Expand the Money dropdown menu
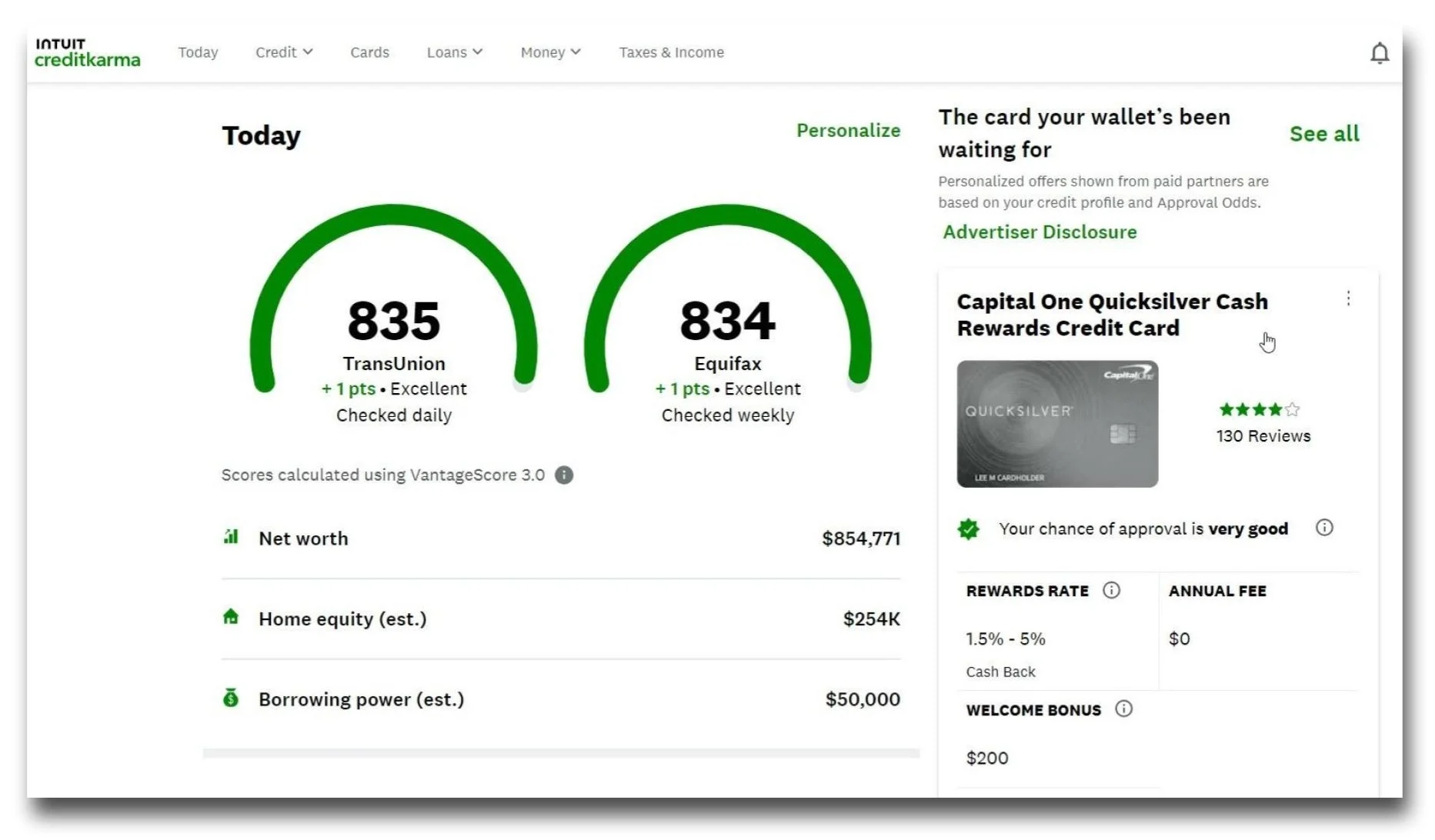Viewport: 1435px width, 840px height. pyautogui.click(x=550, y=52)
